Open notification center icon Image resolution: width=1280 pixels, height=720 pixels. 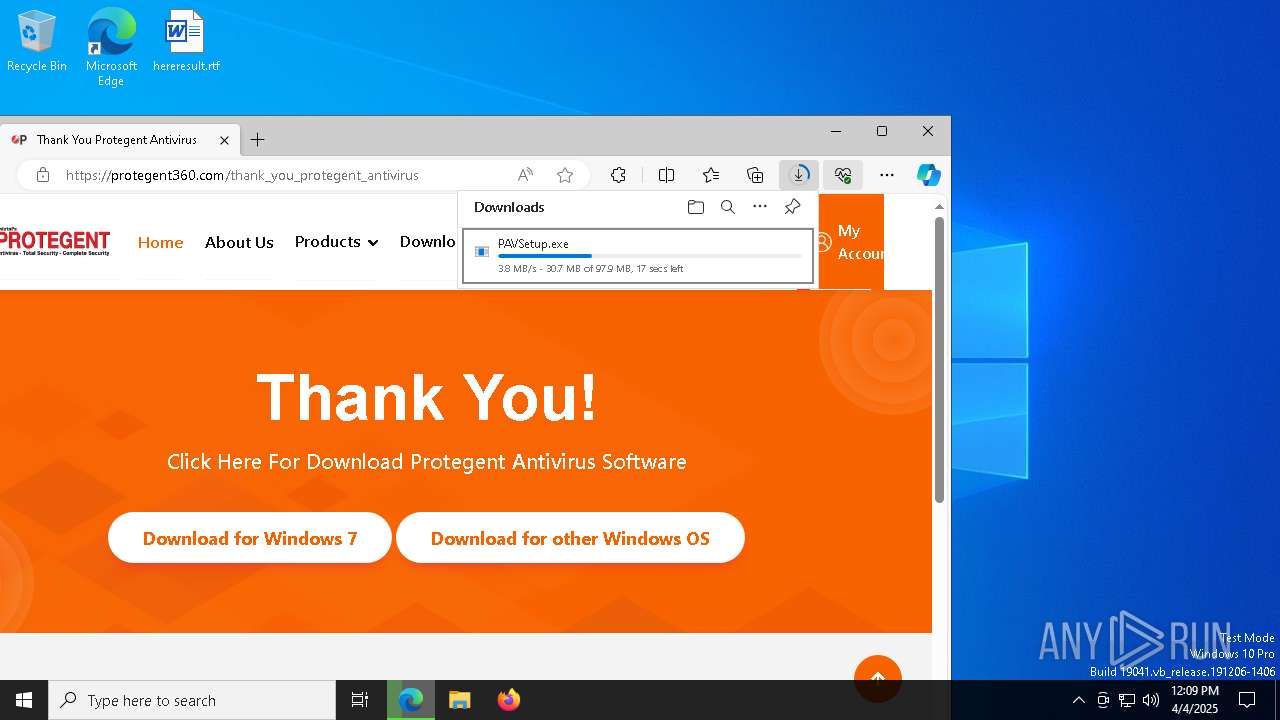pos(1247,700)
